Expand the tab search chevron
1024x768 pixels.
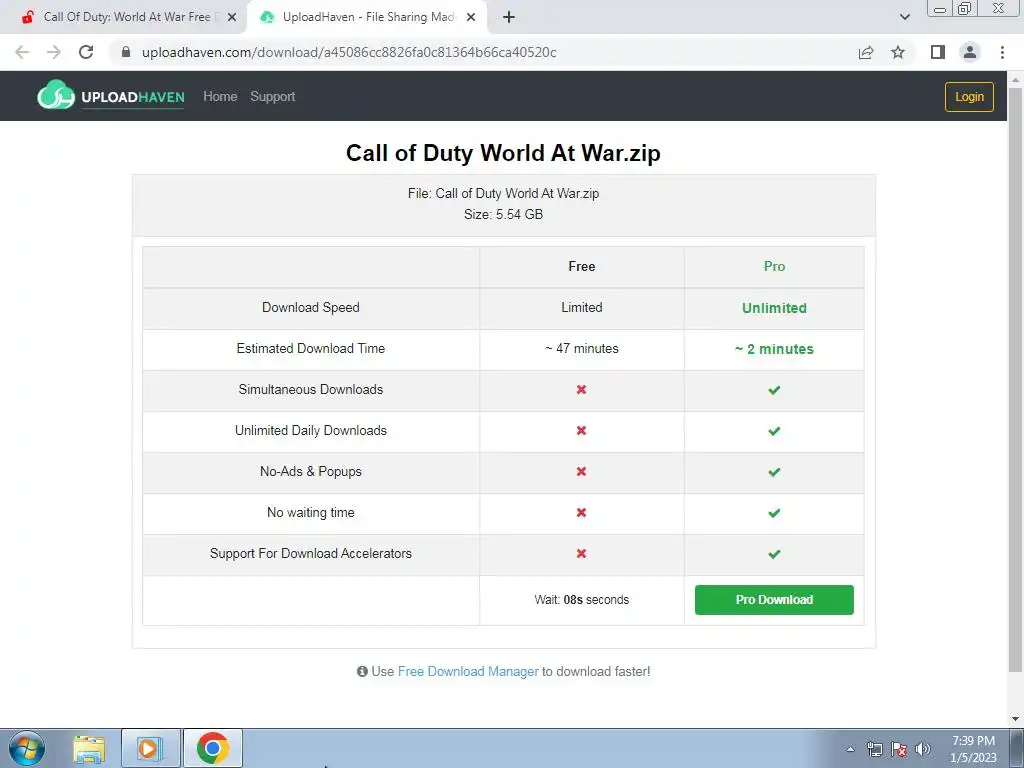tap(904, 17)
